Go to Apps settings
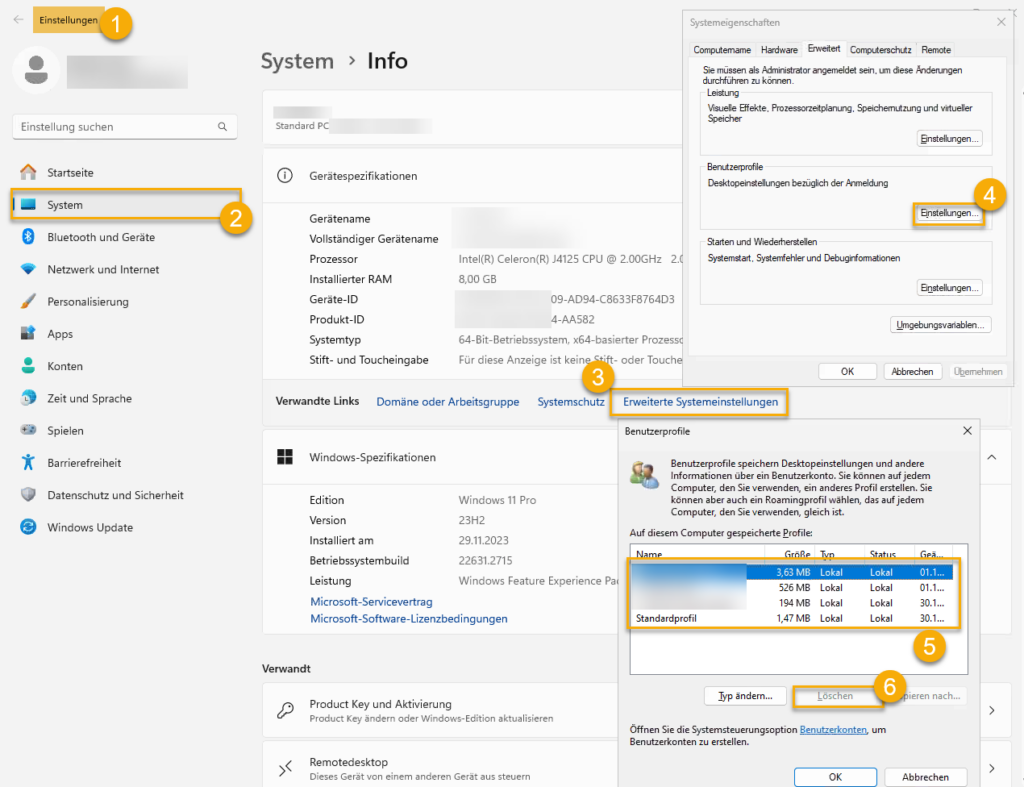The image size is (1024, 787). tap(60, 334)
